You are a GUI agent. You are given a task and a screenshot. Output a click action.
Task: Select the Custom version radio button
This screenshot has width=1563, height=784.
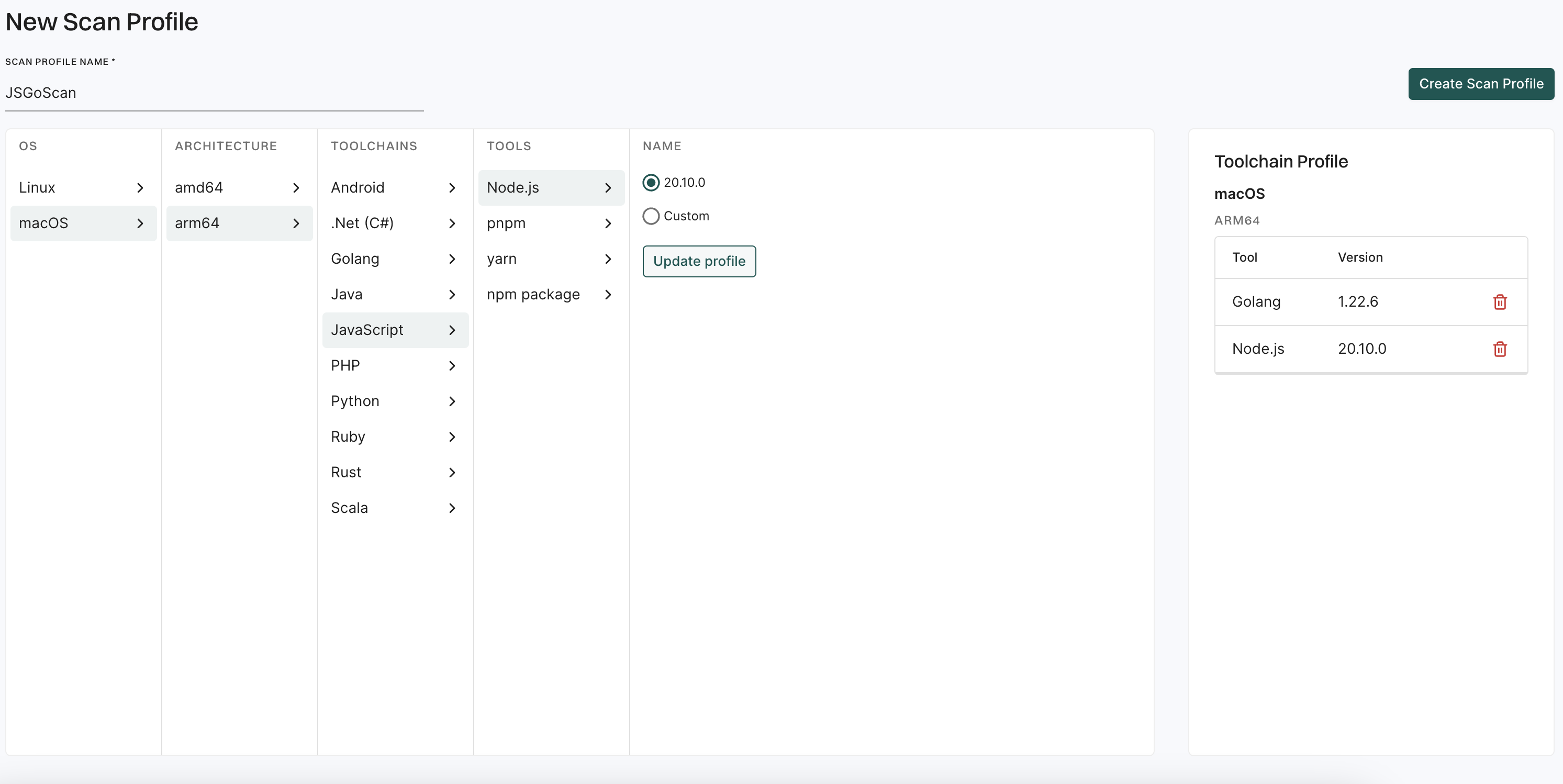(651, 215)
